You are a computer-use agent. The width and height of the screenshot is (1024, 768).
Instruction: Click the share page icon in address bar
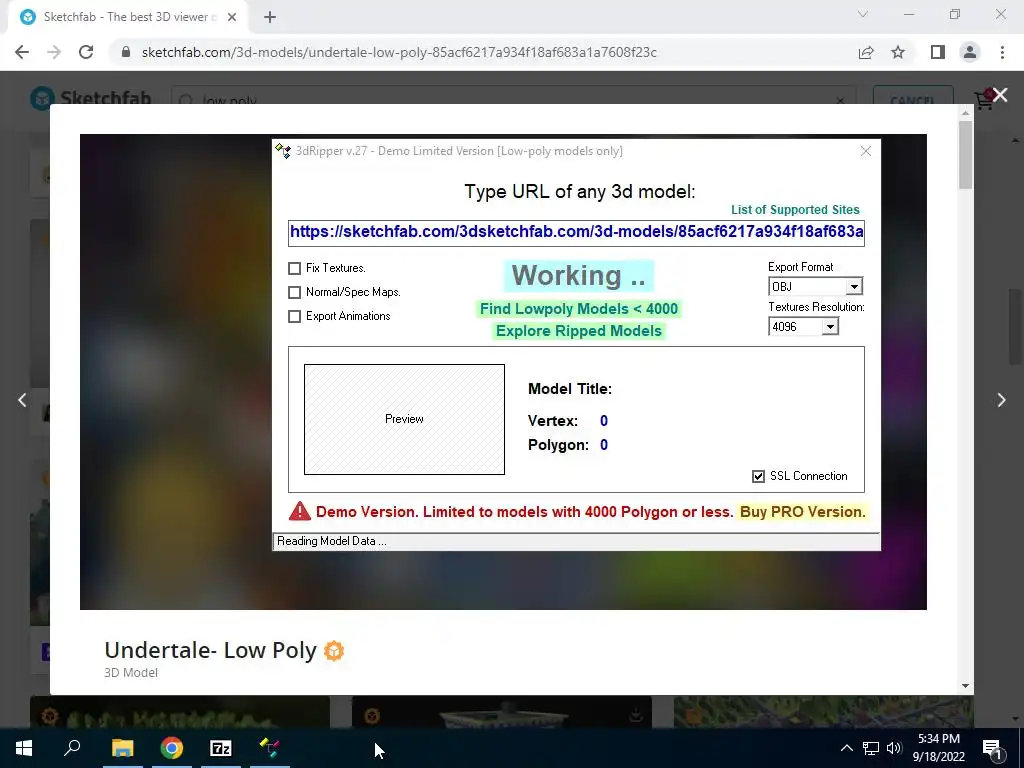click(866, 52)
